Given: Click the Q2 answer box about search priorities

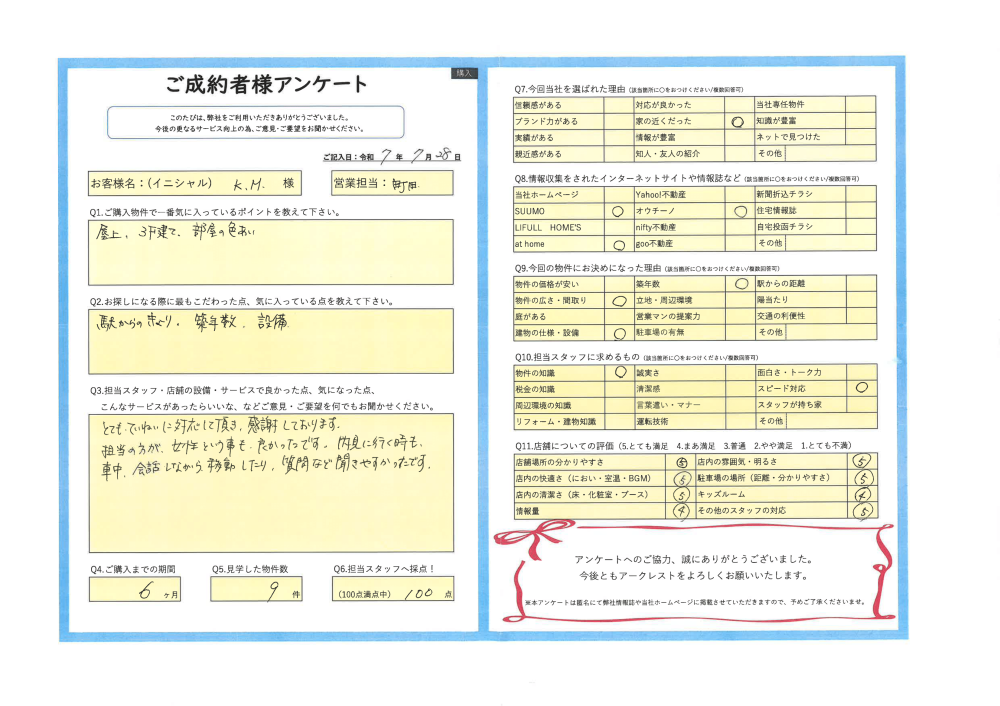Looking at the screenshot, I should click(270, 338).
